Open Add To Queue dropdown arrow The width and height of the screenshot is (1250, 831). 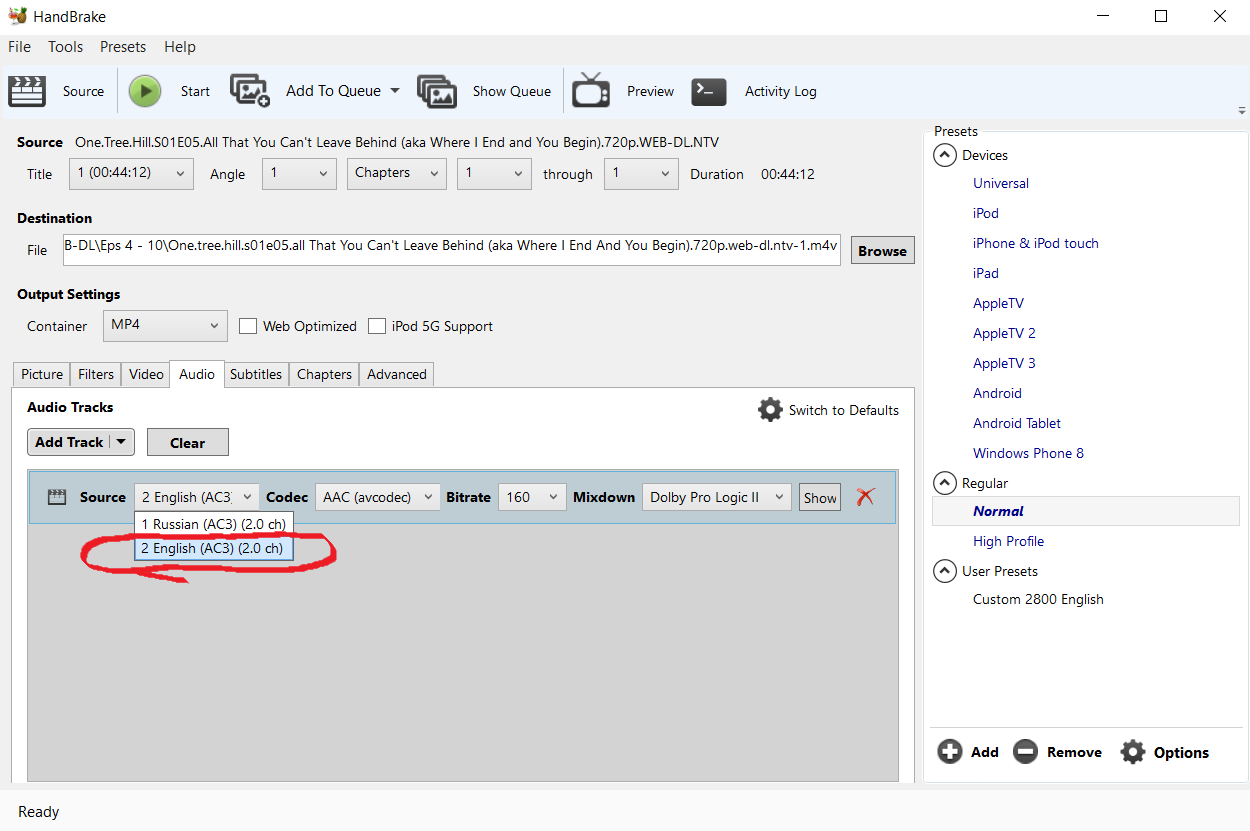pyautogui.click(x=395, y=90)
